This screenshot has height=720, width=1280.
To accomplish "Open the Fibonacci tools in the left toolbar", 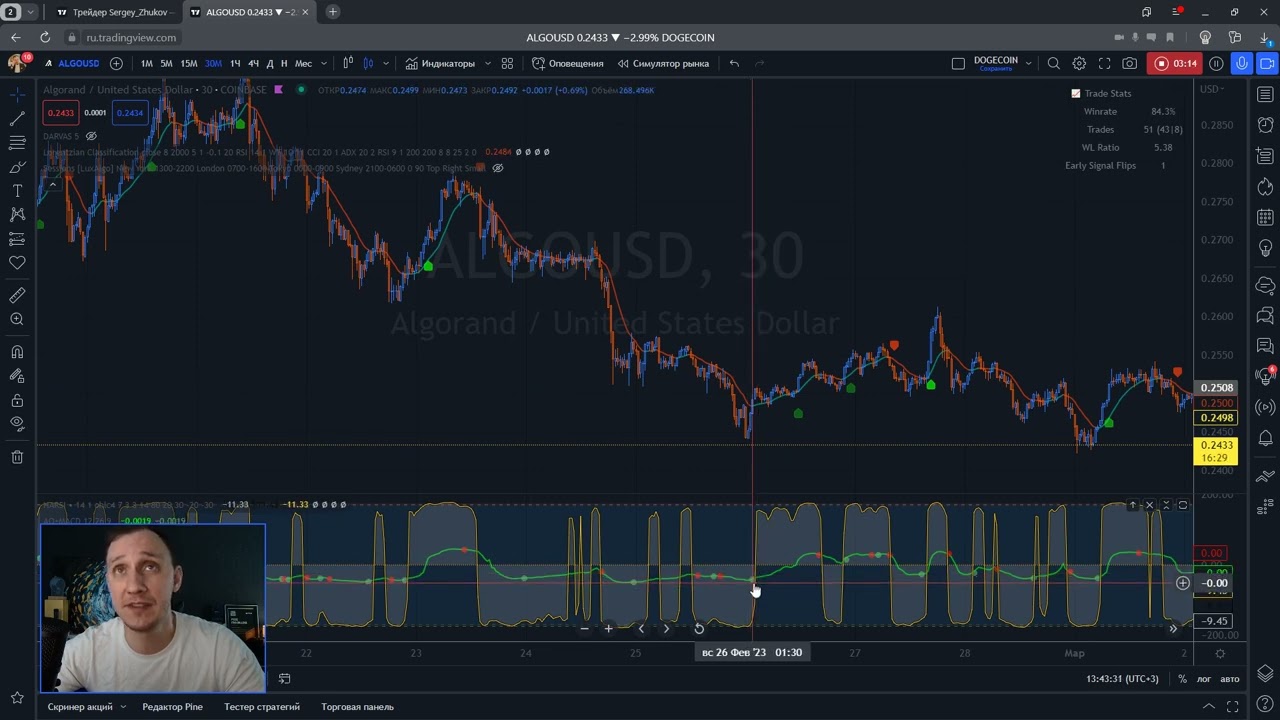I will pyautogui.click(x=17, y=142).
